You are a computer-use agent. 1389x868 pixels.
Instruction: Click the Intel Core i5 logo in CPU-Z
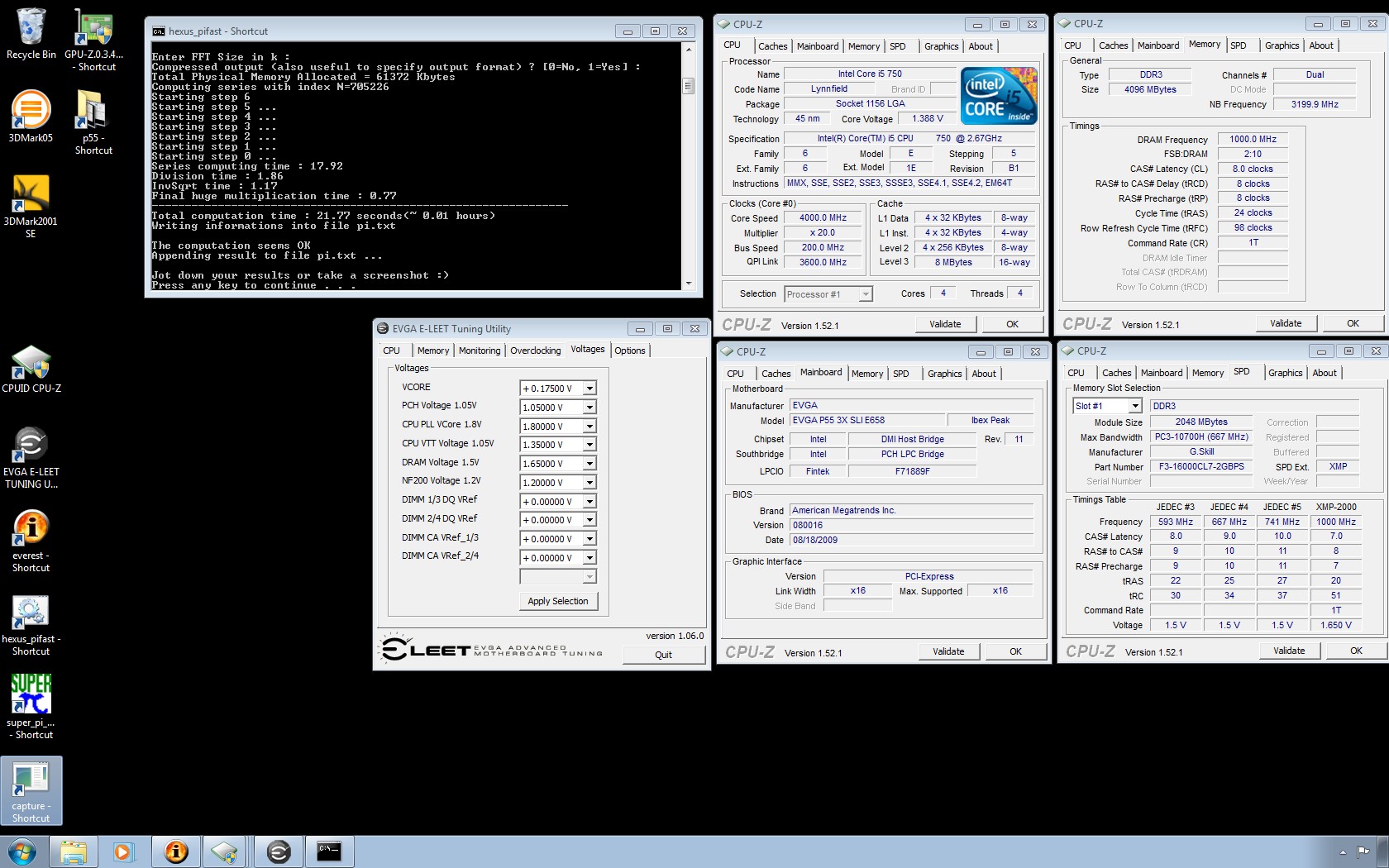coord(999,96)
